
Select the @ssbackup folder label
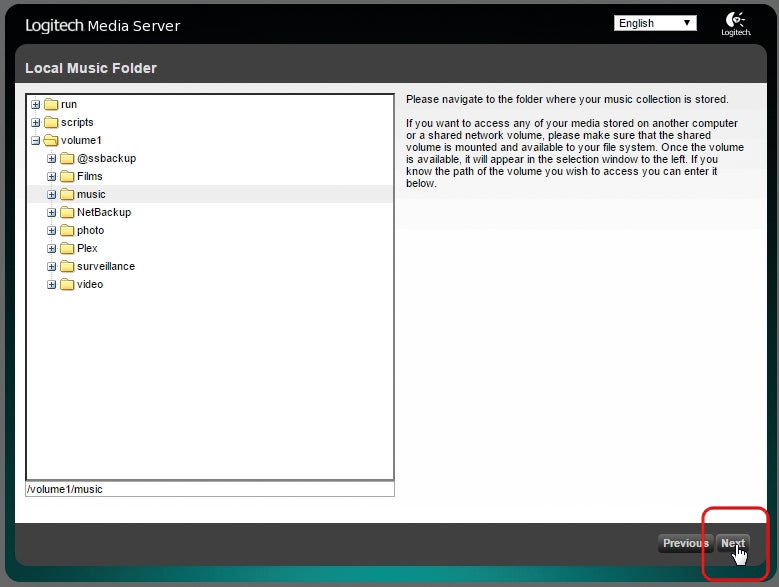[106, 158]
